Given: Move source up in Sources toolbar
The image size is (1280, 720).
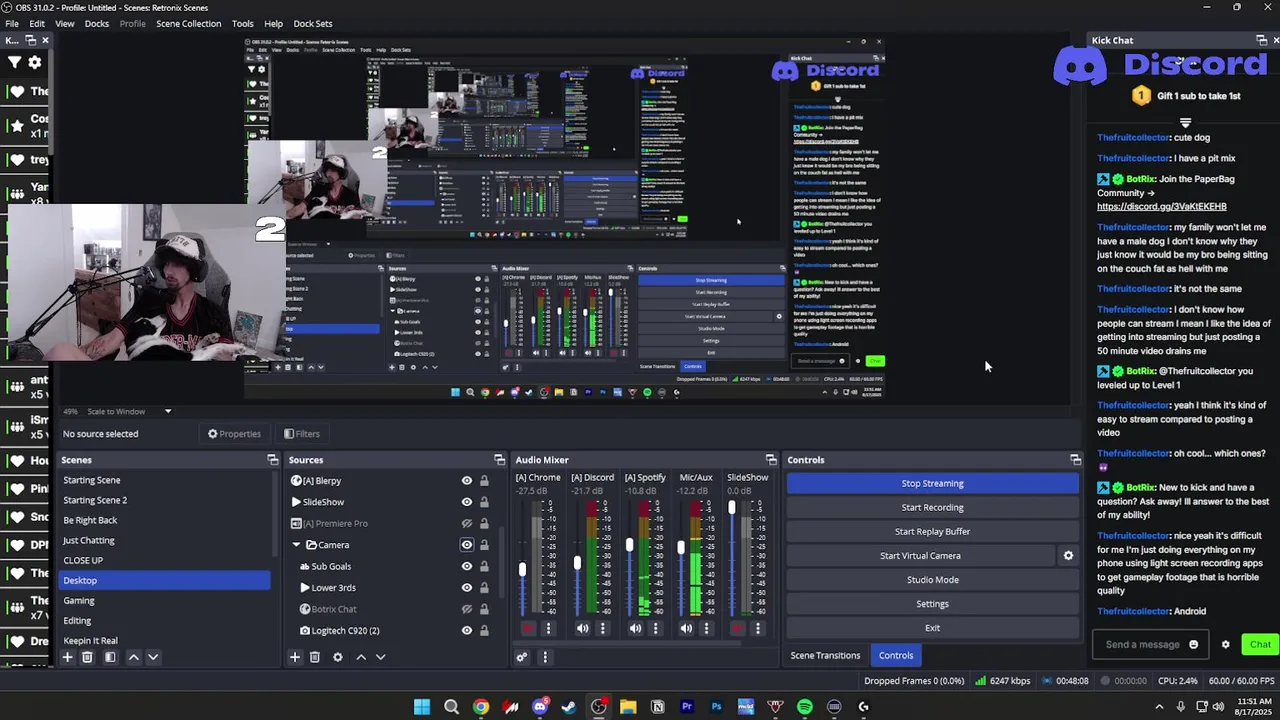Looking at the screenshot, I should (x=361, y=657).
